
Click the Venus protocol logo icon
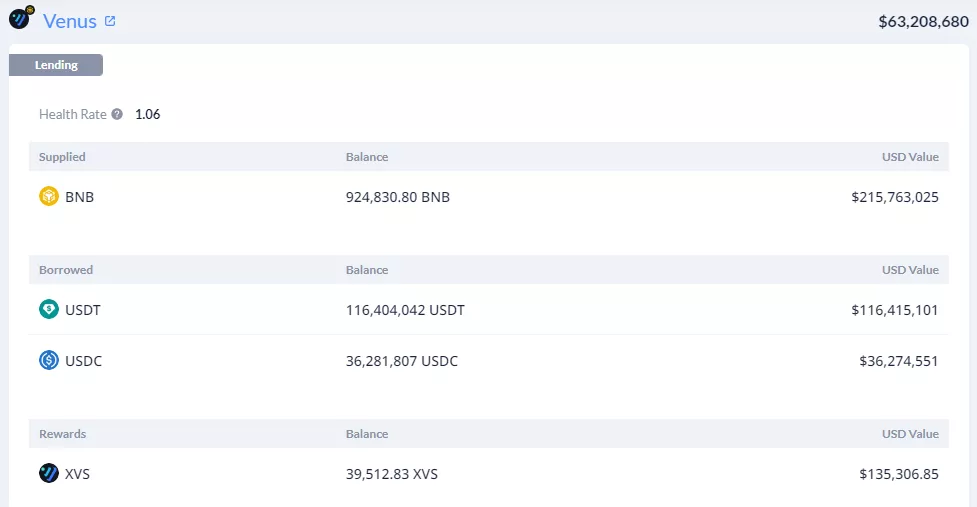[21, 19]
